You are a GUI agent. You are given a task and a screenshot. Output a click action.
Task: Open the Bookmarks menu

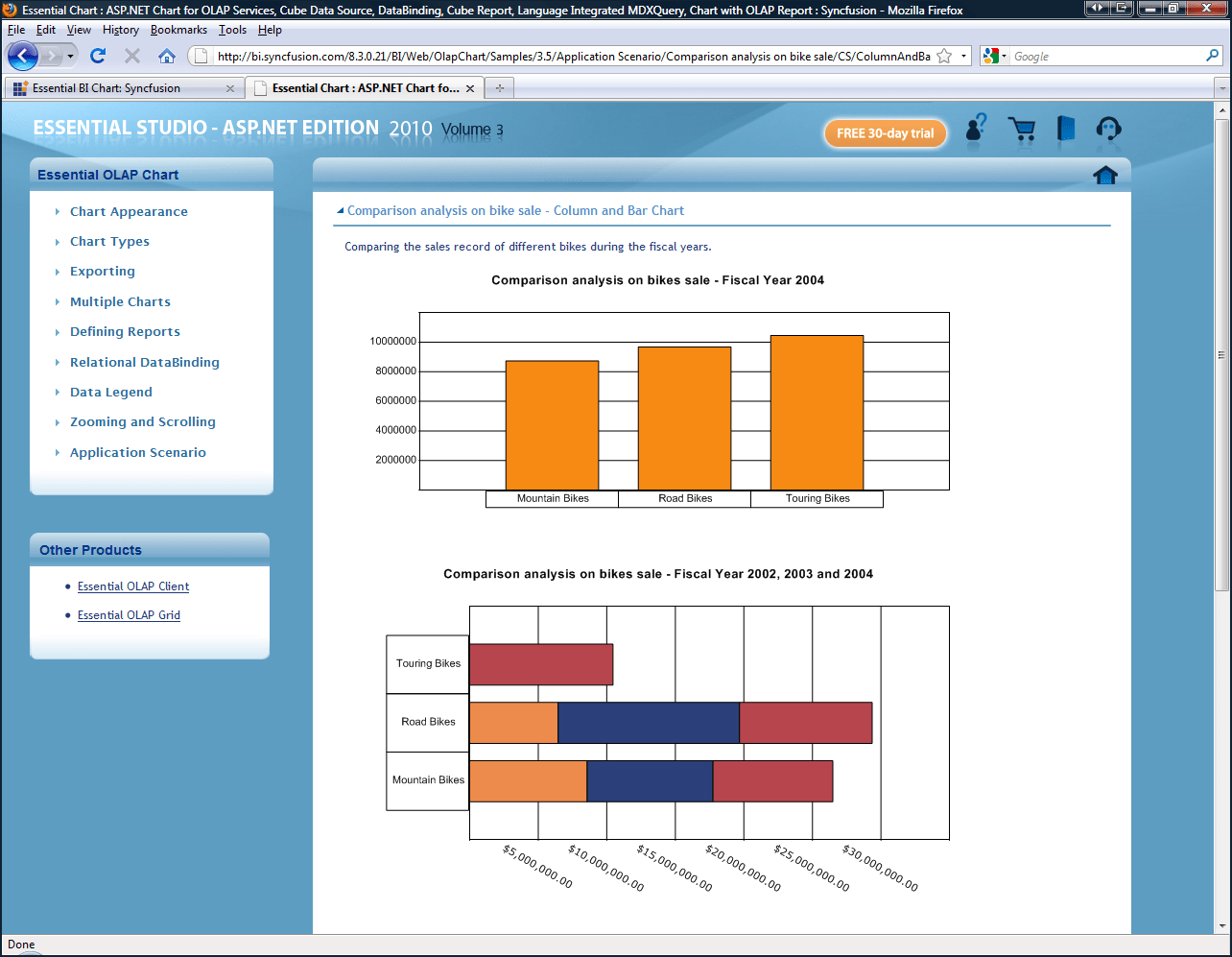178,30
